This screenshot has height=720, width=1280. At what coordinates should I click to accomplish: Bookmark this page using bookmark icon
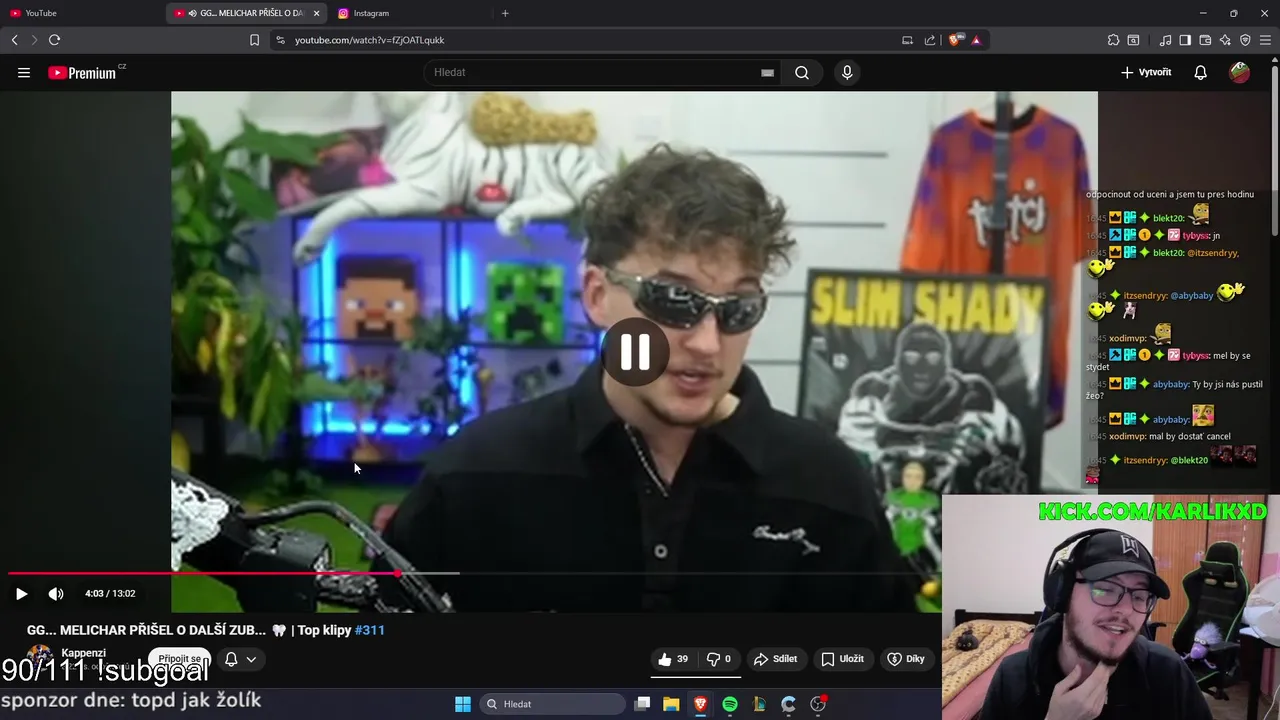click(x=254, y=40)
